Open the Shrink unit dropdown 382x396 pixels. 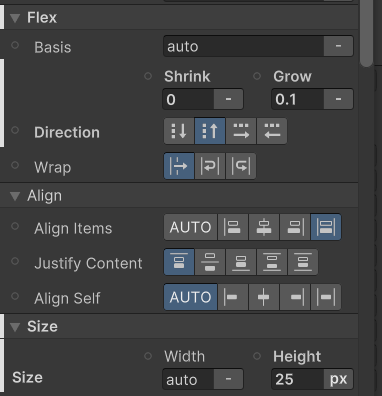tap(228, 99)
